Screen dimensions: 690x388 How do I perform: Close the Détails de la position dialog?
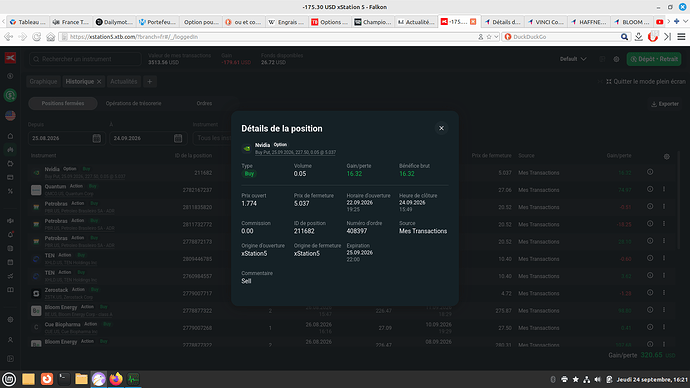tap(441, 128)
